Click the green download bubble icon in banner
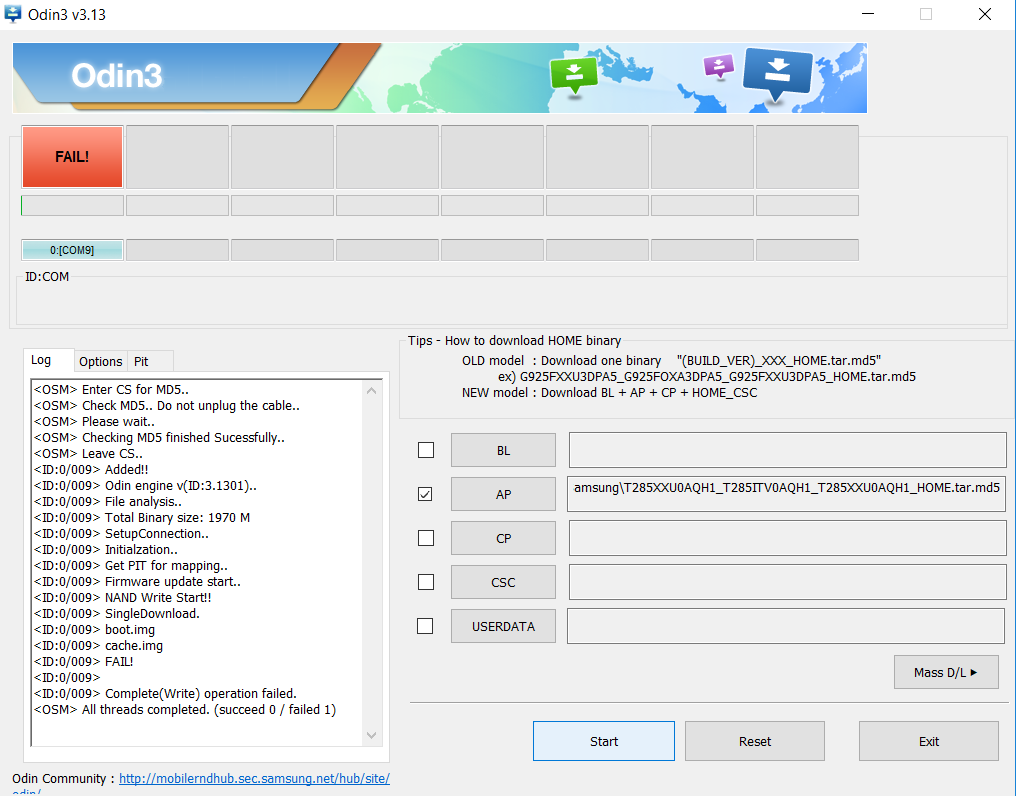1016x796 pixels. [573, 75]
